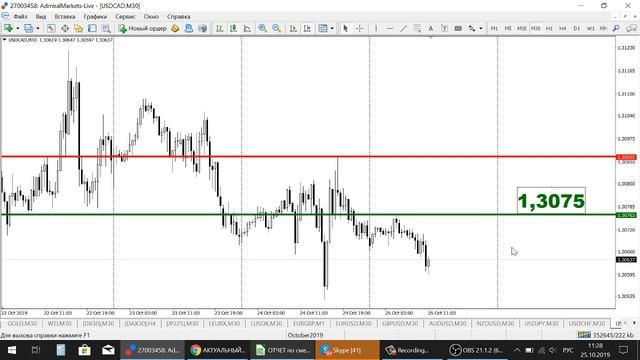Switch chart to bar chart mode

(x=219, y=28)
